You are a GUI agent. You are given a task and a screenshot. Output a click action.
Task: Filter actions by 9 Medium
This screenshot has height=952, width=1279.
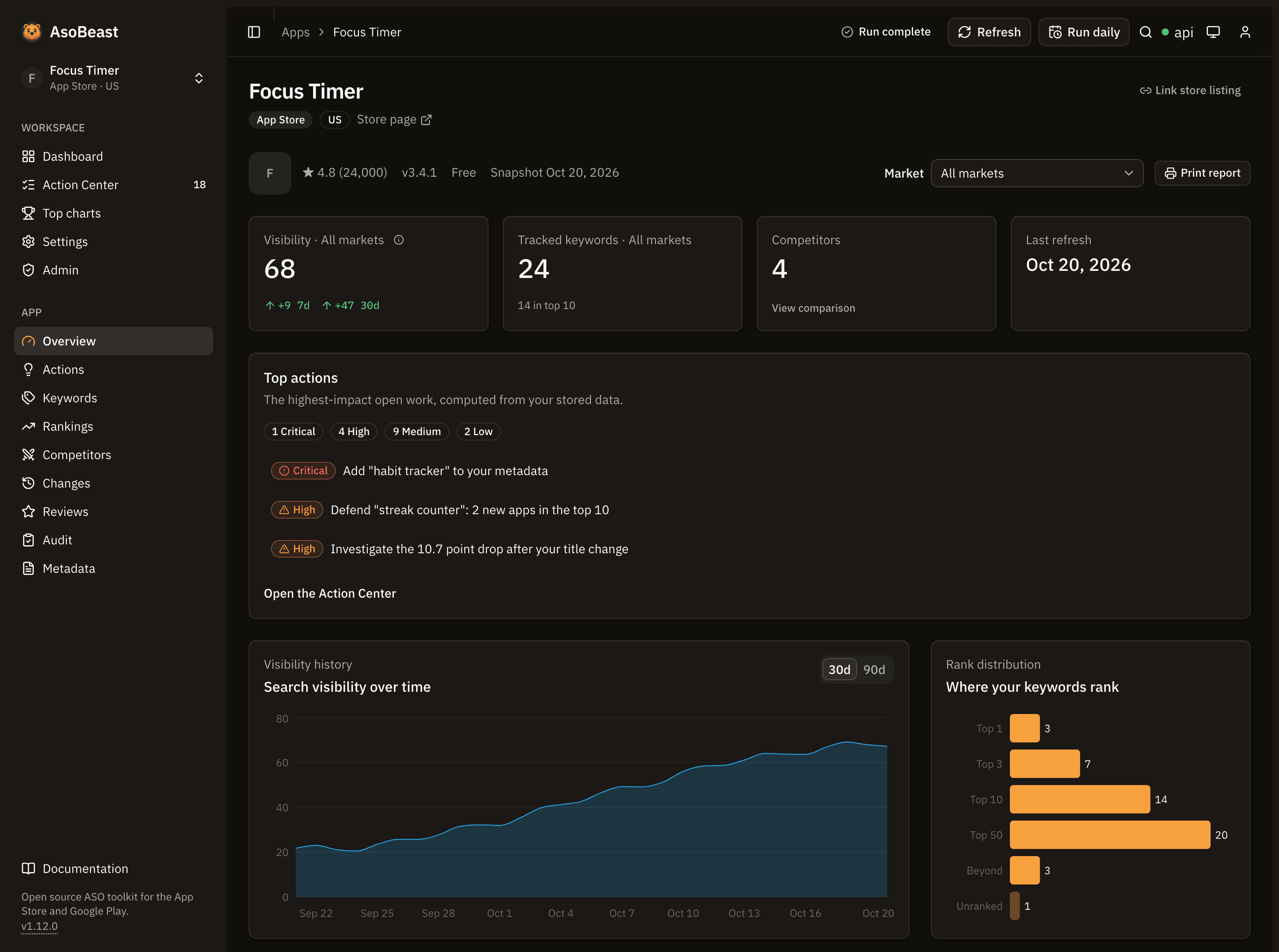coord(417,432)
